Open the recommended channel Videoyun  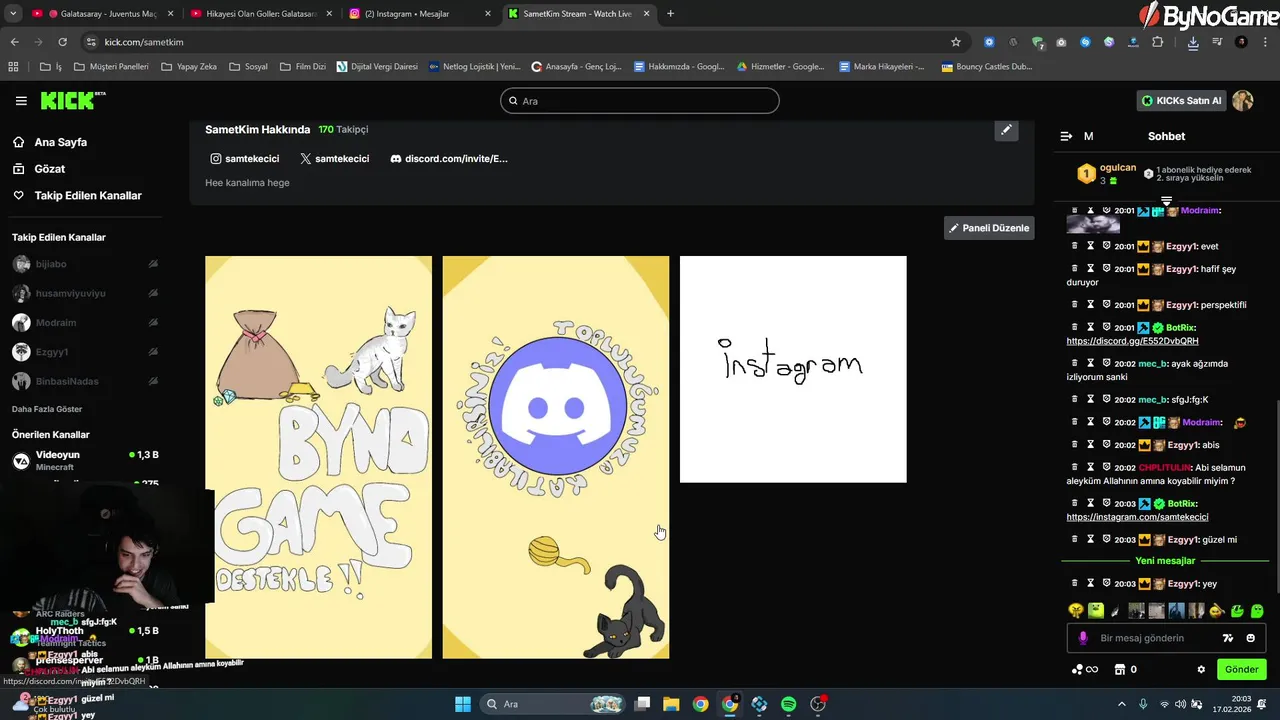click(85, 460)
